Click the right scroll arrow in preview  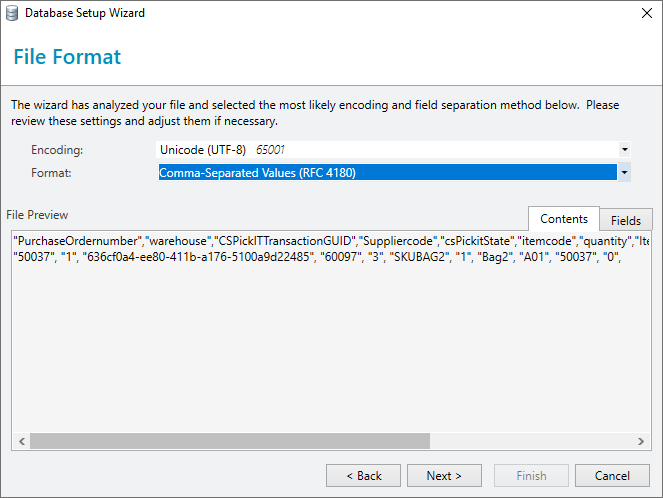click(x=641, y=441)
